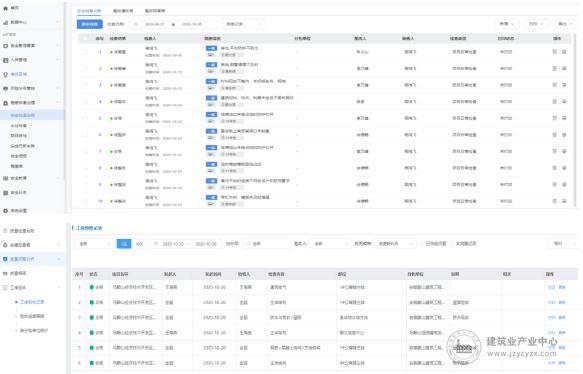Viewport: 583px width, 374px height.
Task: Check the checkbox for upper table row 6
Action: pos(86,135)
